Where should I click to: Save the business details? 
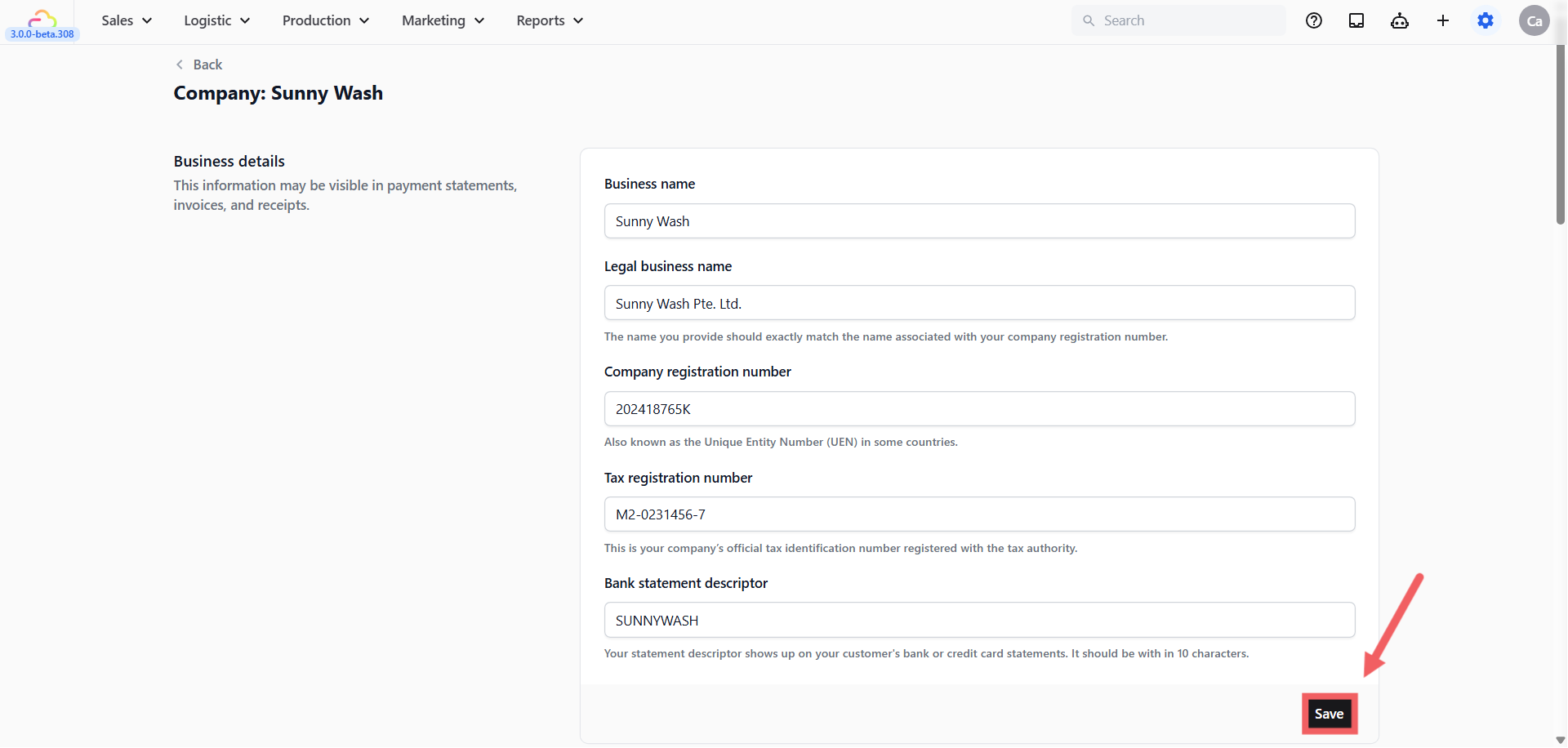[1329, 714]
